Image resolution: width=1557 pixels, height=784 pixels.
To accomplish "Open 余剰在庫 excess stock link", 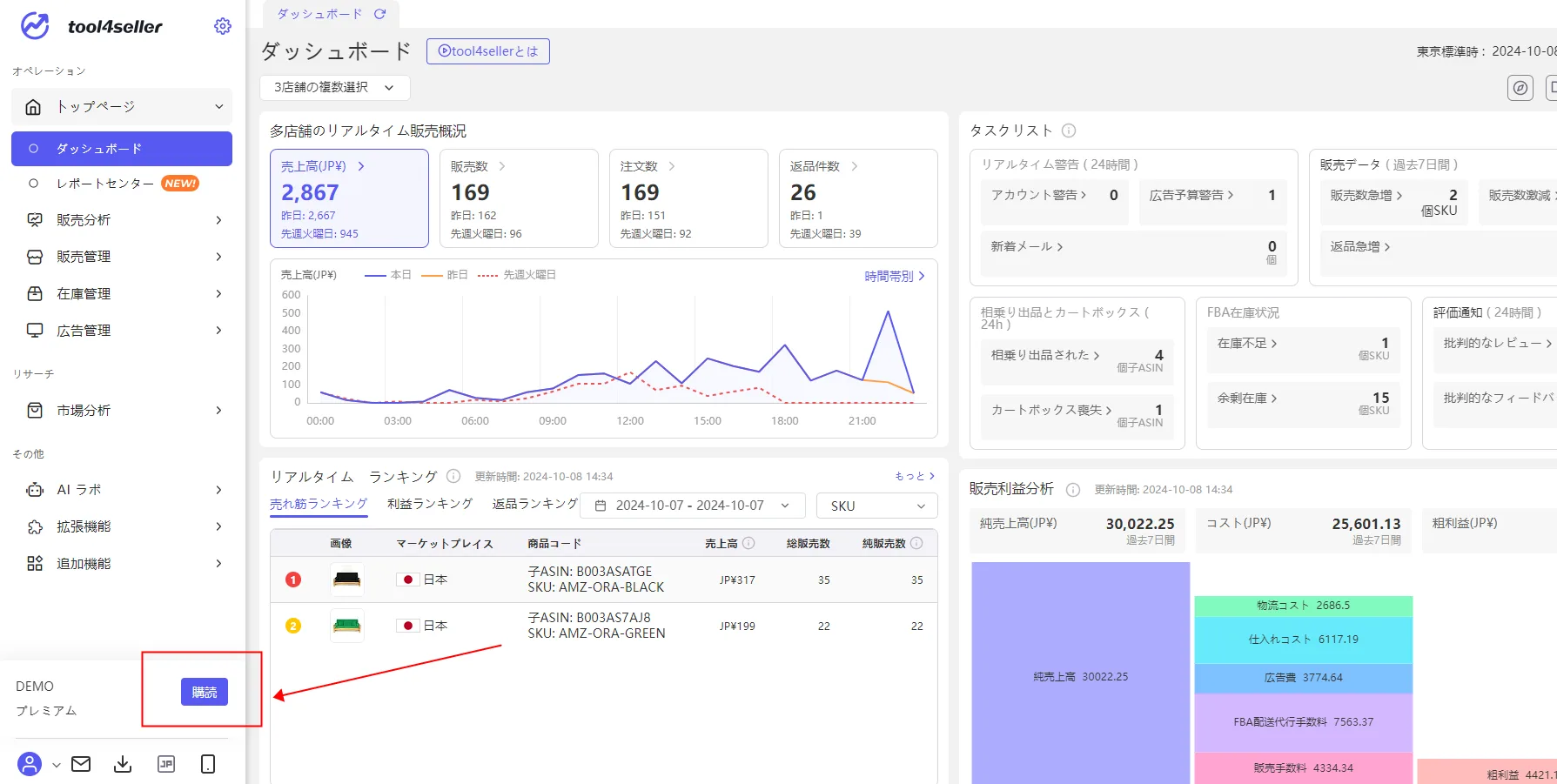I will tap(1247, 398).
